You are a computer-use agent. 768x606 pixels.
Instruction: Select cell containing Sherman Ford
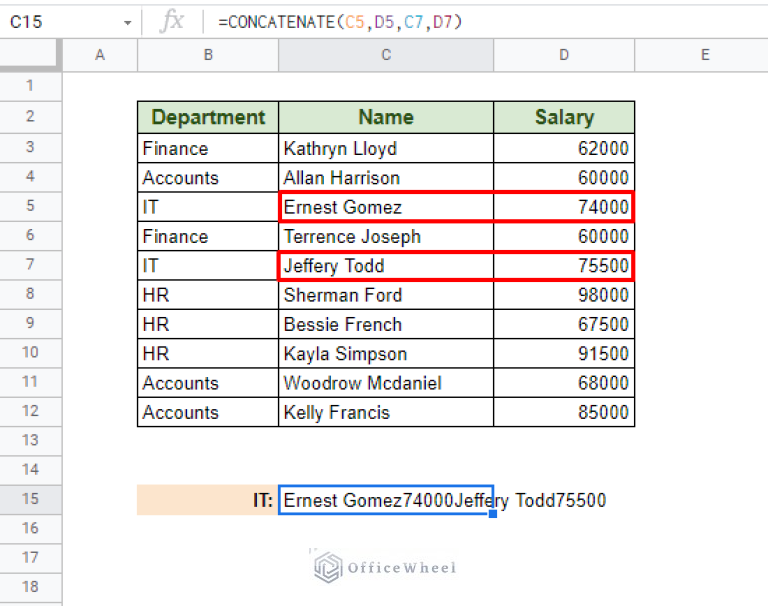(x=386, y=295)
